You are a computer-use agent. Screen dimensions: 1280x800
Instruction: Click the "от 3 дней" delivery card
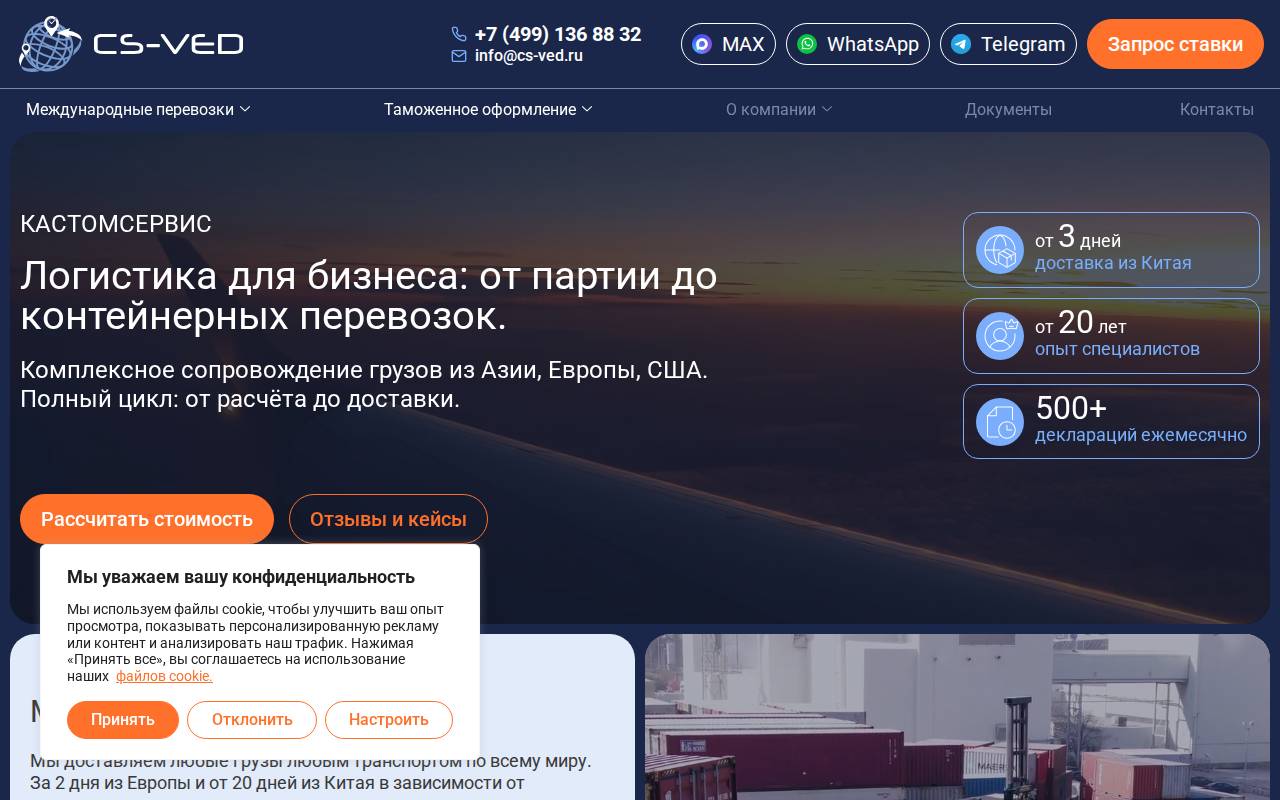(x=1111, y=250)
